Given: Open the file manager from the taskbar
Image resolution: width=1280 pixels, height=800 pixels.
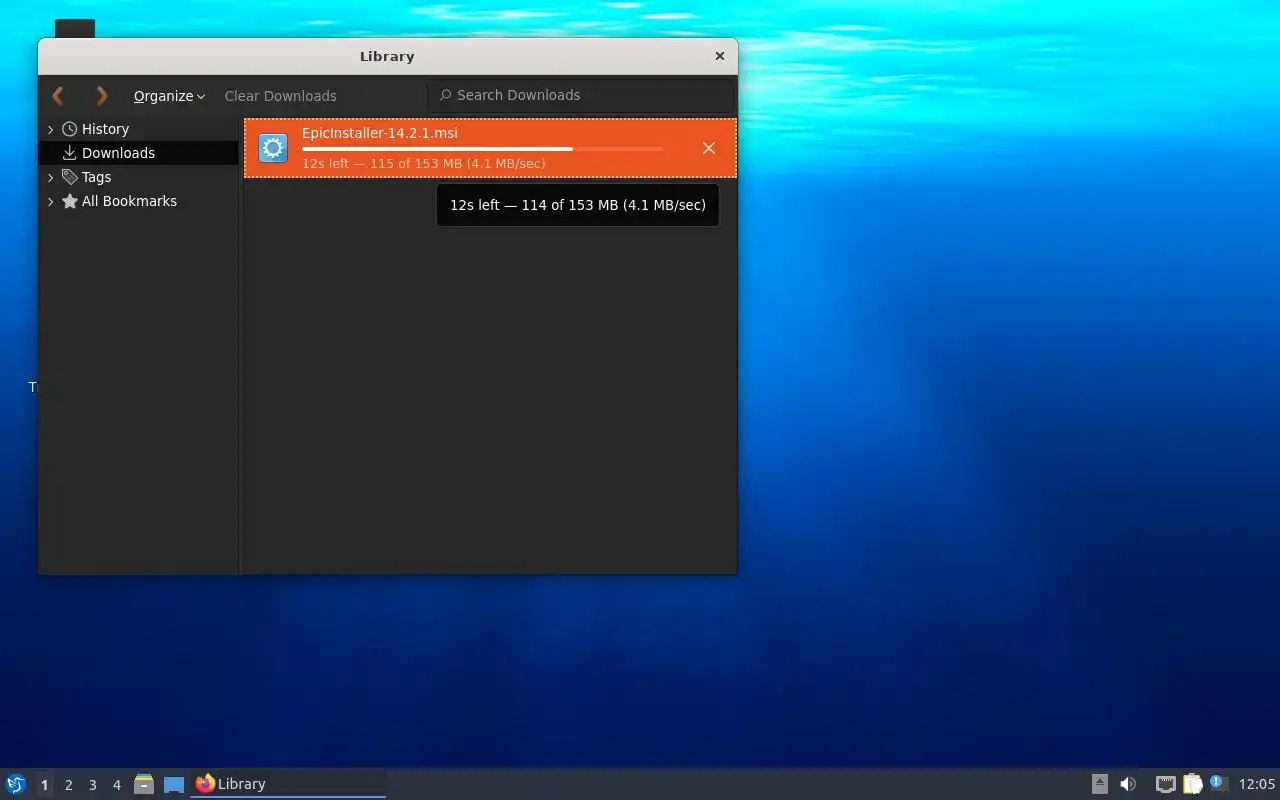Looking at the screenshot, I should coord(144,784).
